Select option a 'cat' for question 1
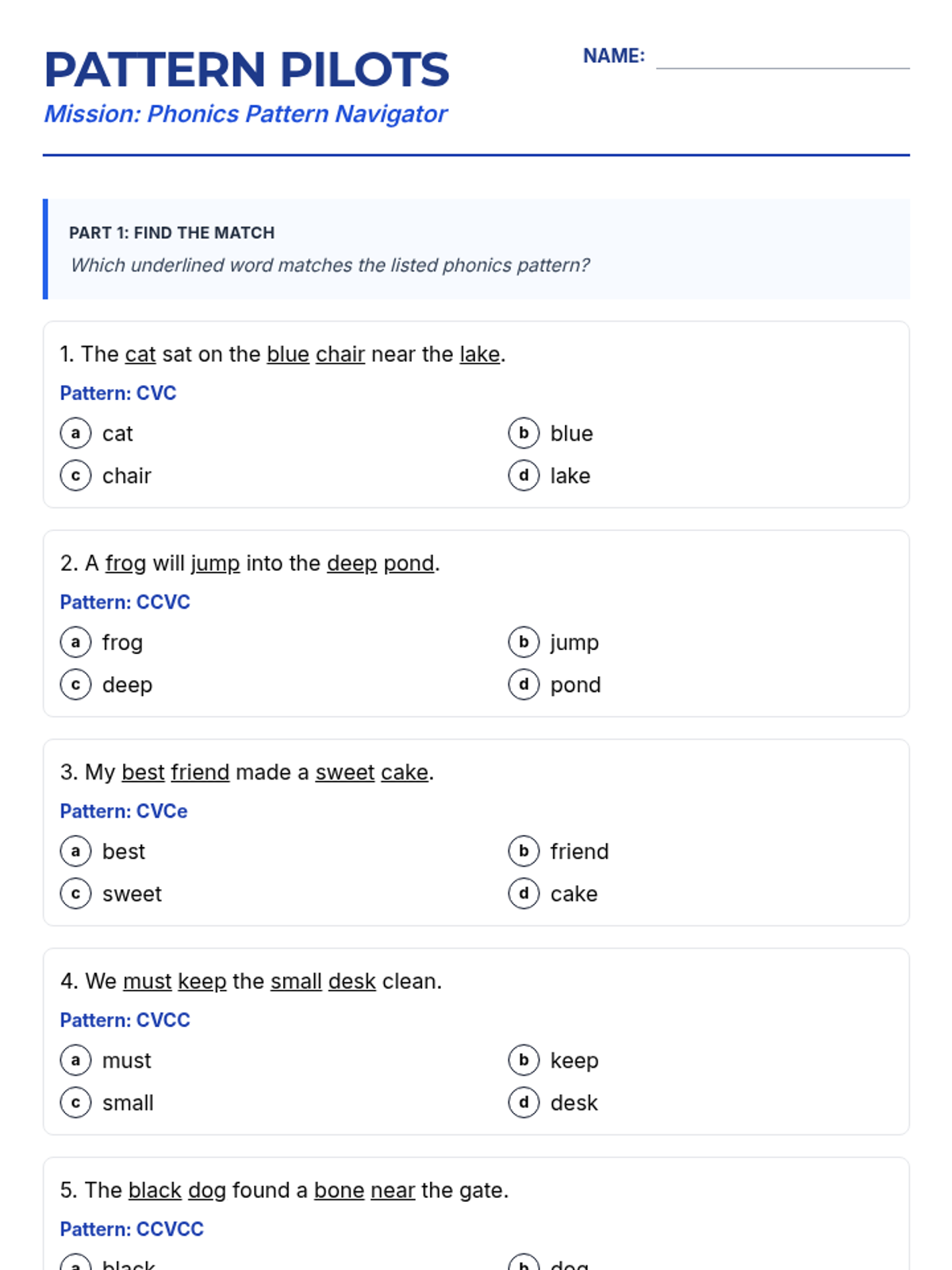Viewport: 952px width, 1270px height. (x=75, y=433)
